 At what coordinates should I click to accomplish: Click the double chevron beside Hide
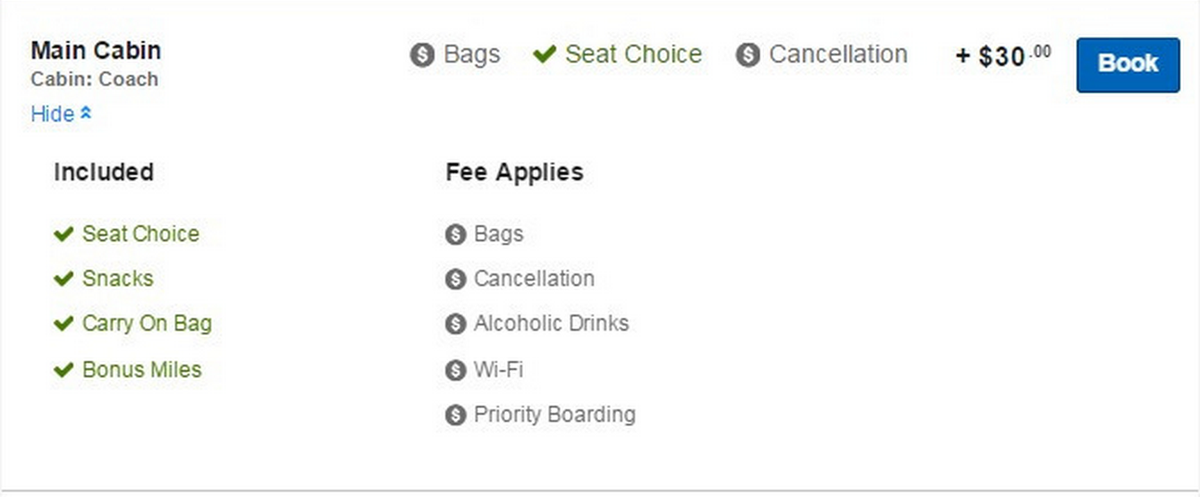(x=86, y=114)
